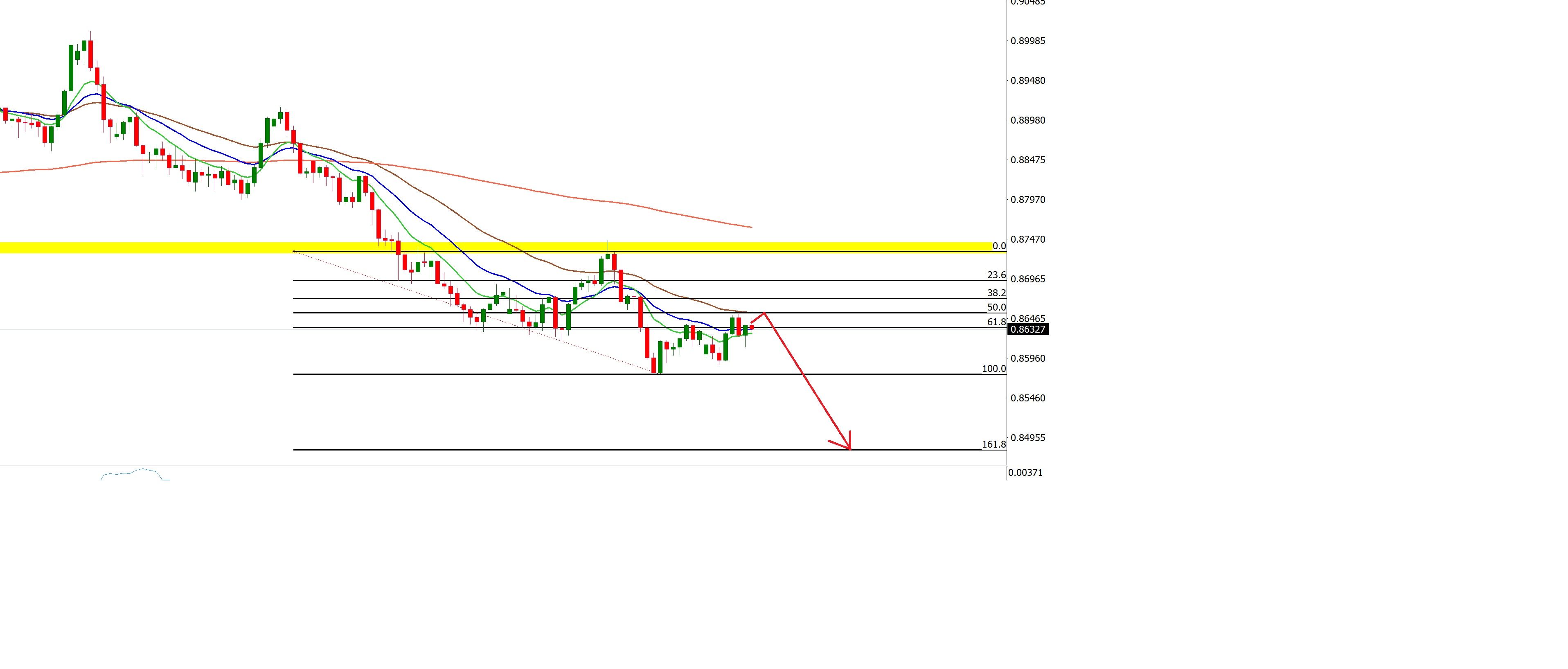This screenshot has width=1568, height=669.
Task: Click the current price tag 0.86327
Action: point(1027,329)
